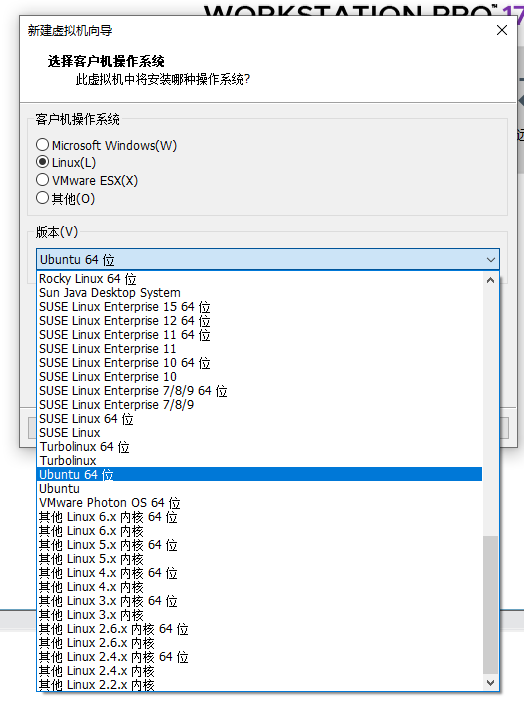Select the 32-bit Ubuntu list entry
Image resolution: width=524 pixels, height=706 pixels.
click(260, 488)
